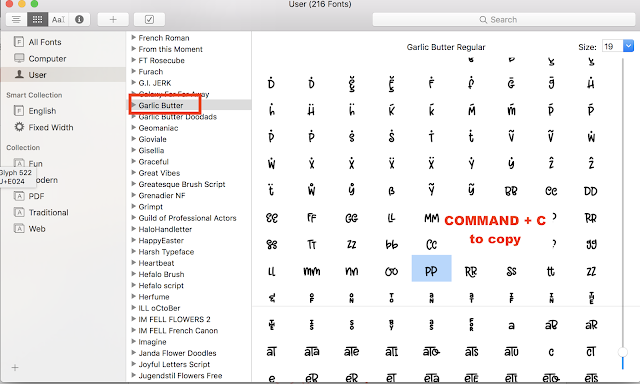Image resolution: width=640 pixels, height=384 pixels.
Task: Select the aTo ligature glyph
Action: (x=431, y=351)
